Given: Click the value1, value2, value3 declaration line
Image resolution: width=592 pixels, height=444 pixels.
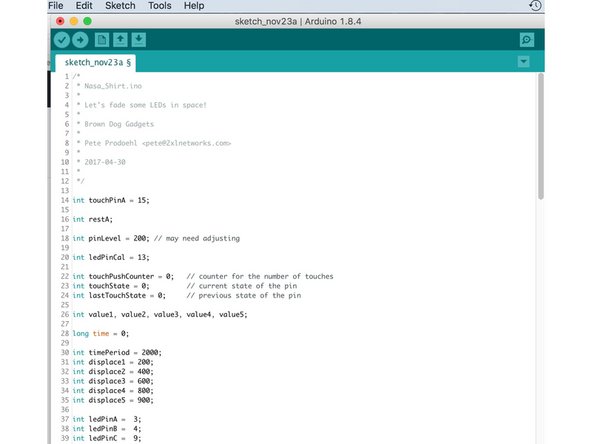Looking at the screenshot, I should [160, 314].
